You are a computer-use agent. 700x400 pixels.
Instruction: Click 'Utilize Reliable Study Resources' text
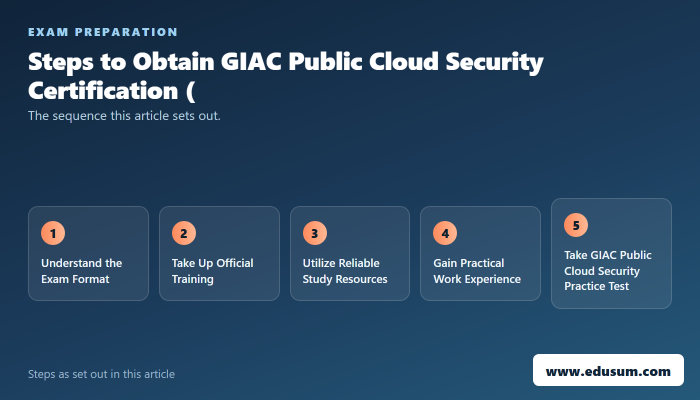pyautogui.click(x=345, y=271)
